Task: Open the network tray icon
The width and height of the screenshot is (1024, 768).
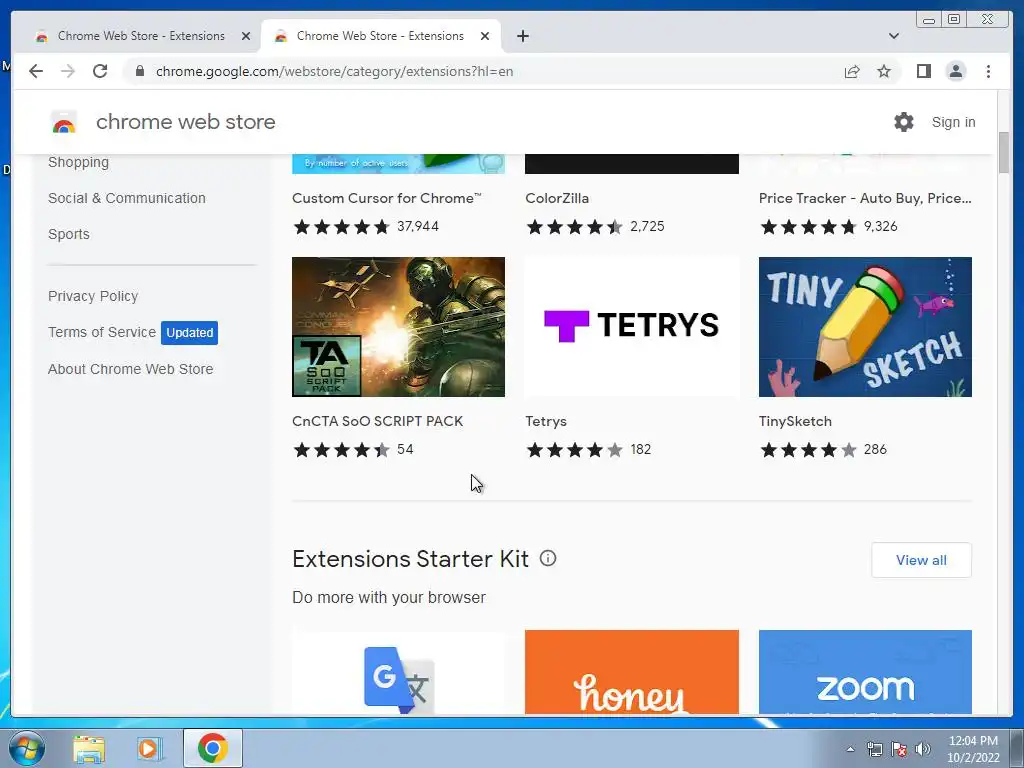Action: (x=874, y=749)
